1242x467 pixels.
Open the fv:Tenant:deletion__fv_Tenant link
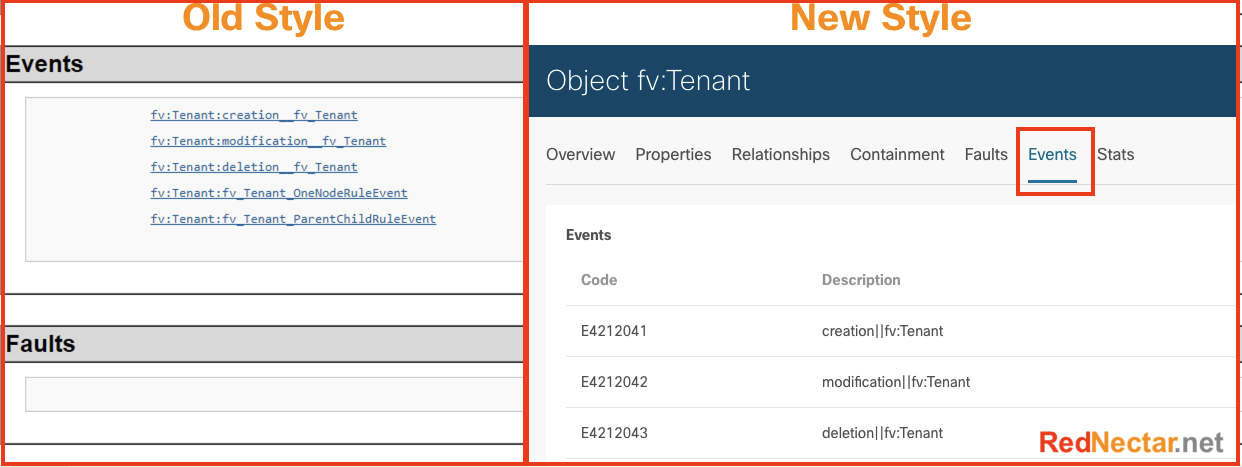(253, 167)
